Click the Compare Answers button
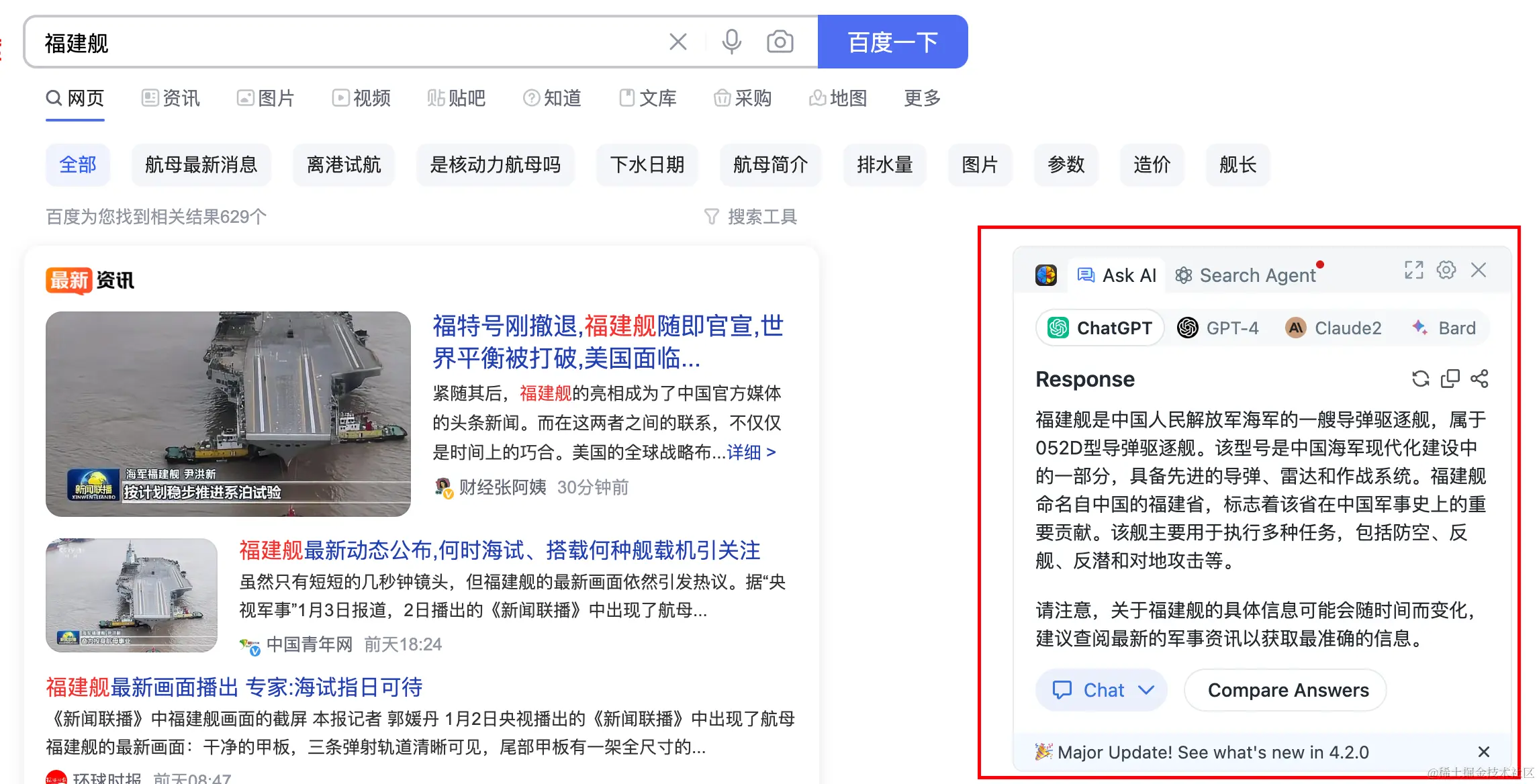The image size is (1539, 784). tap(1285, 690)
